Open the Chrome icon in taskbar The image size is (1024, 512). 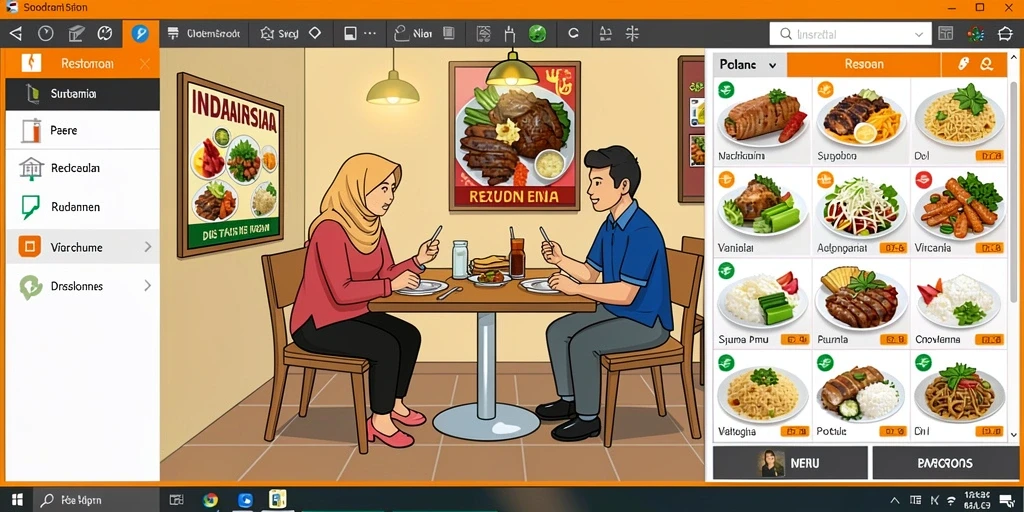[210, 500]
